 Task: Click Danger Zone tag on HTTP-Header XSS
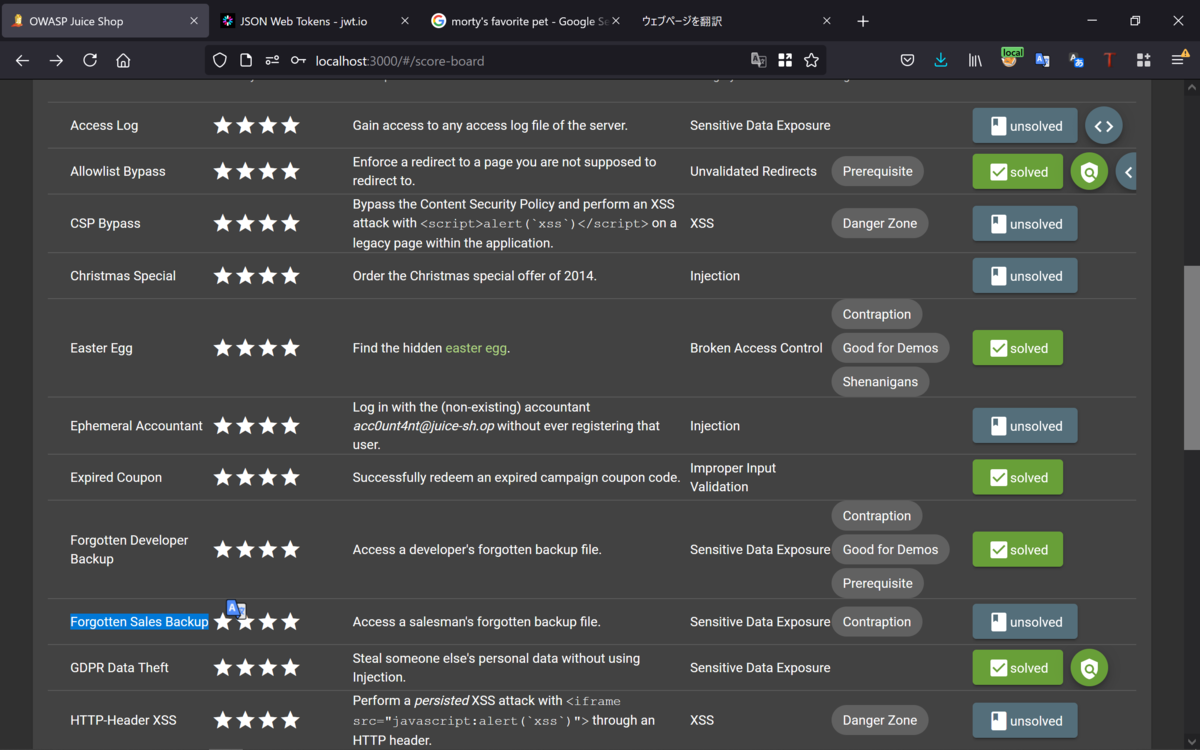pos(879,720)
